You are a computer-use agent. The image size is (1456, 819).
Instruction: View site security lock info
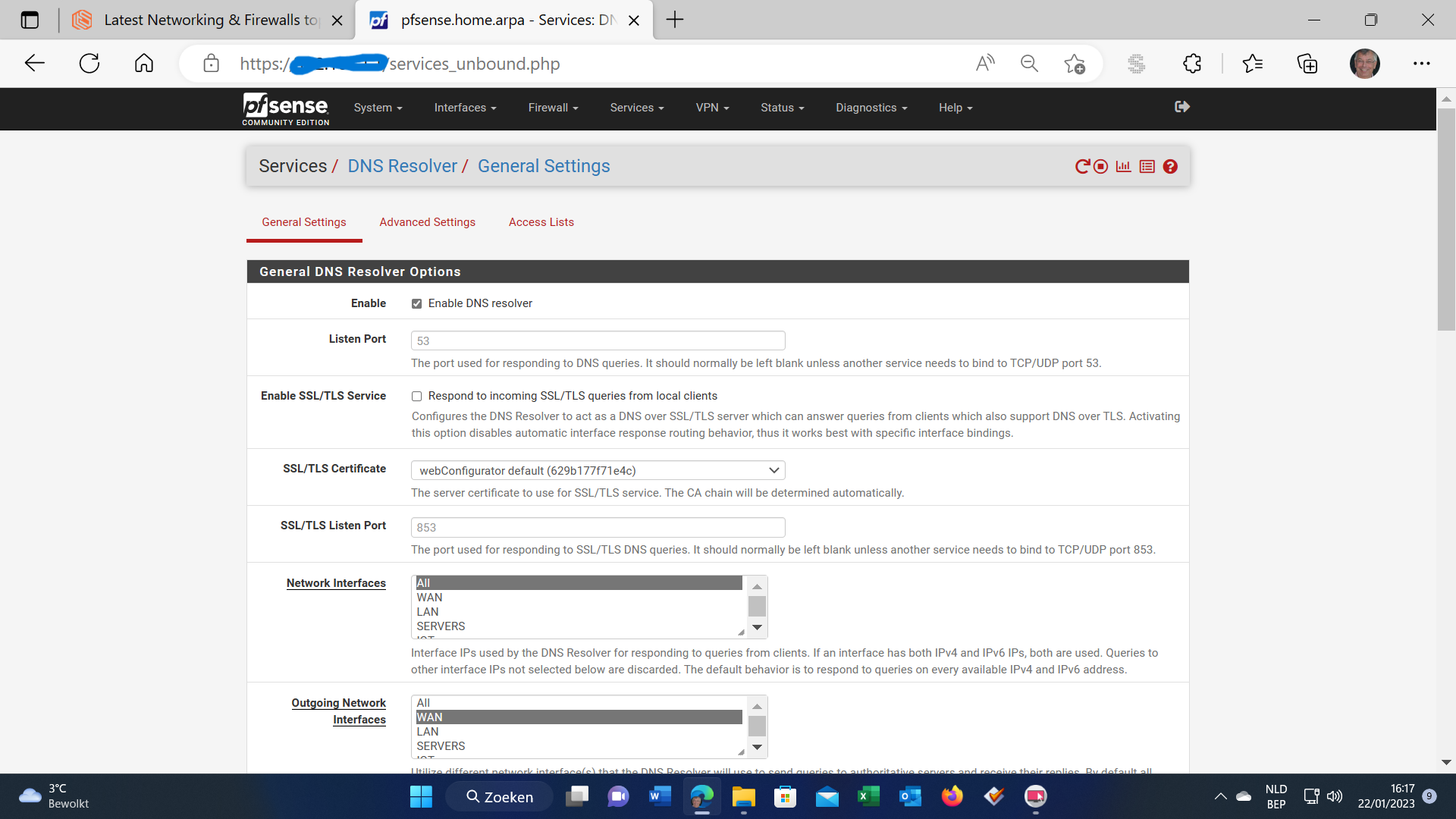click(x=212, y=64)
